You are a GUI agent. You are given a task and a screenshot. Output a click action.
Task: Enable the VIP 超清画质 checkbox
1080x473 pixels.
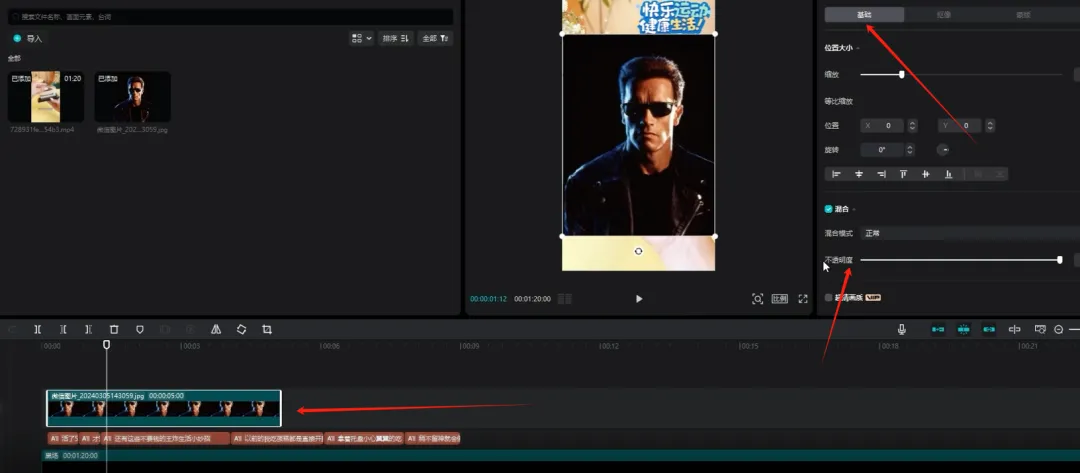tap(829, 297)
